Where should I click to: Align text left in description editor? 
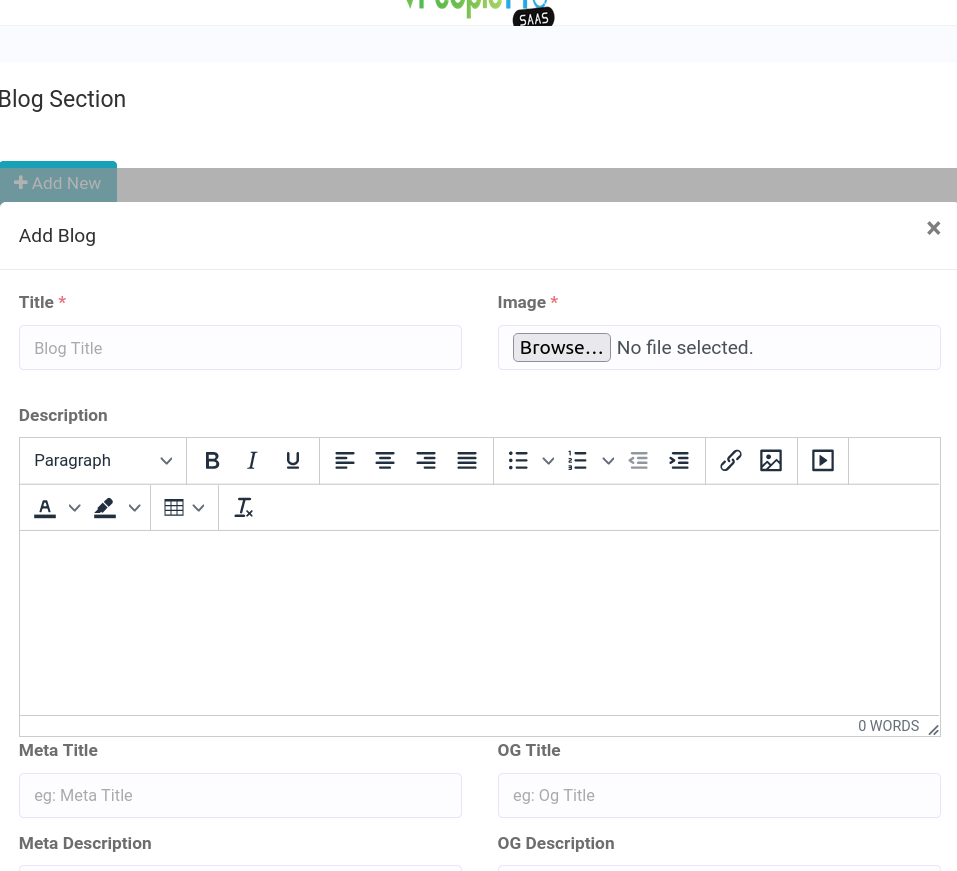[345, 461]
